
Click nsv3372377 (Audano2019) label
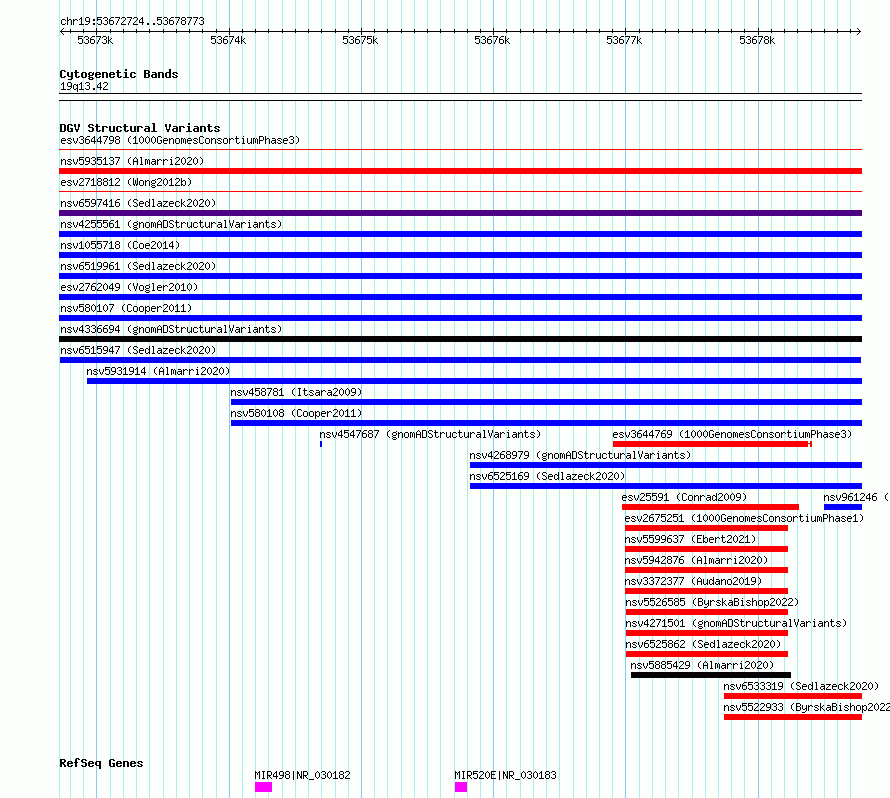693,581
